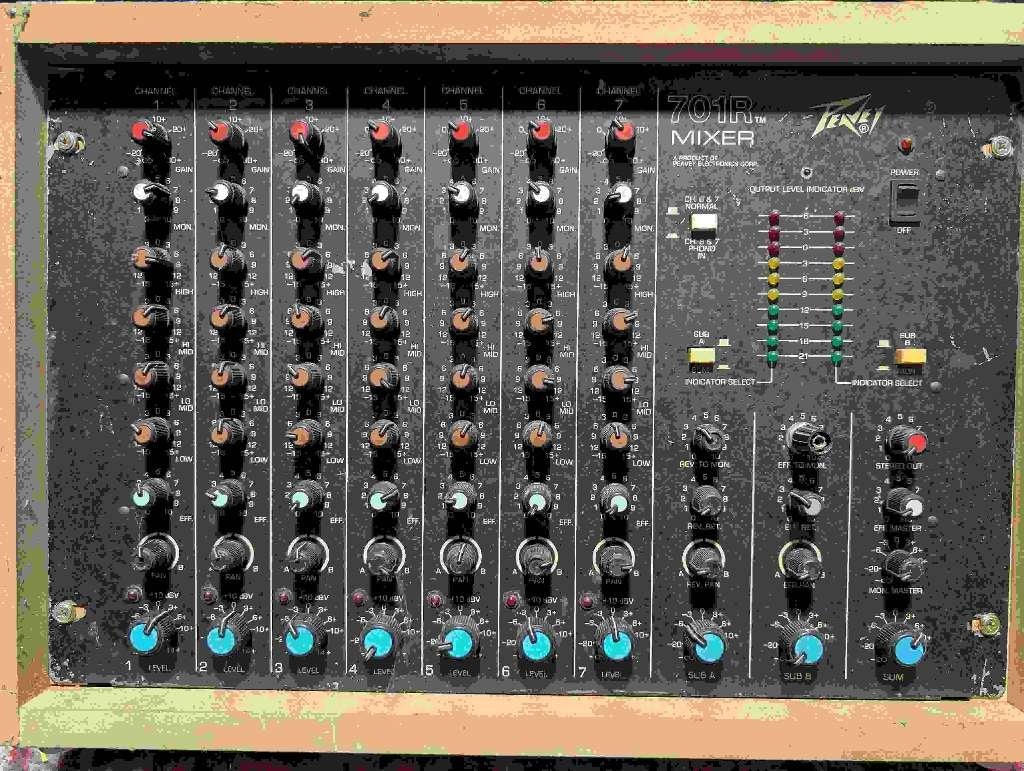The image size is (1024, 771).
Task: Click channel 4 +10 dBV peak LED
Action: click(359, 597)
